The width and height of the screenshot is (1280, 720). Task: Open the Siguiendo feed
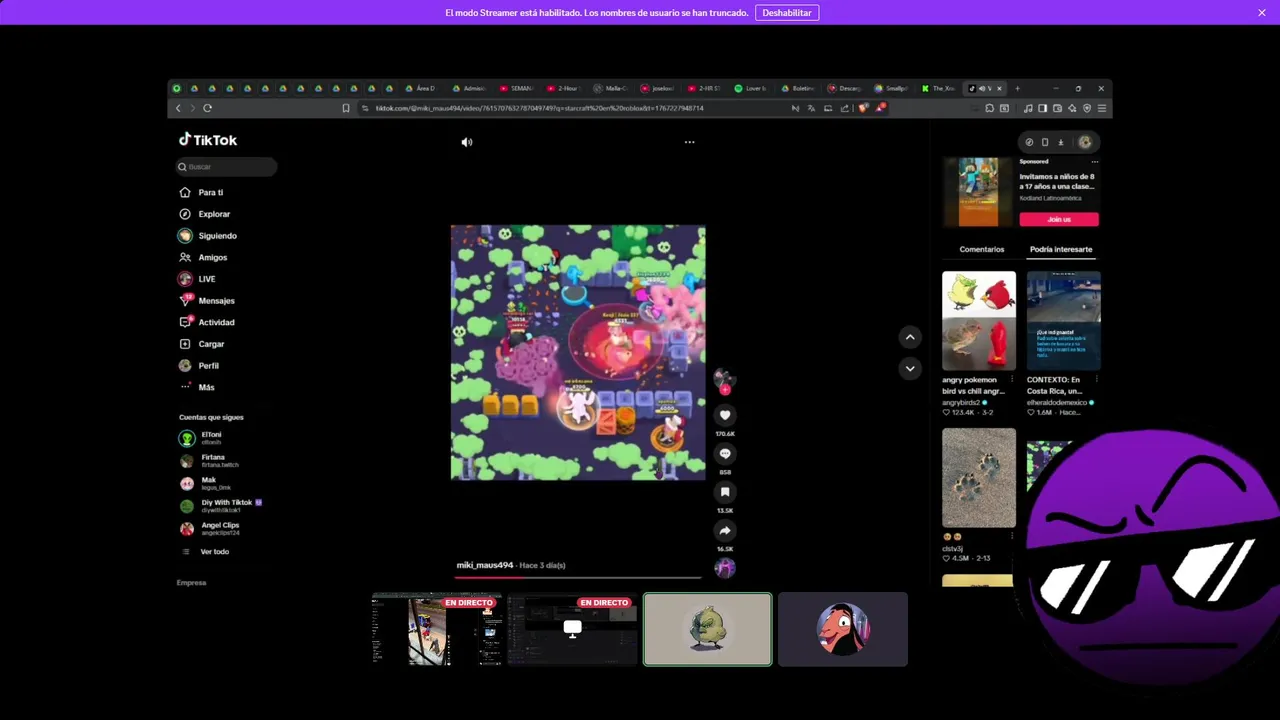pos(208,236)
